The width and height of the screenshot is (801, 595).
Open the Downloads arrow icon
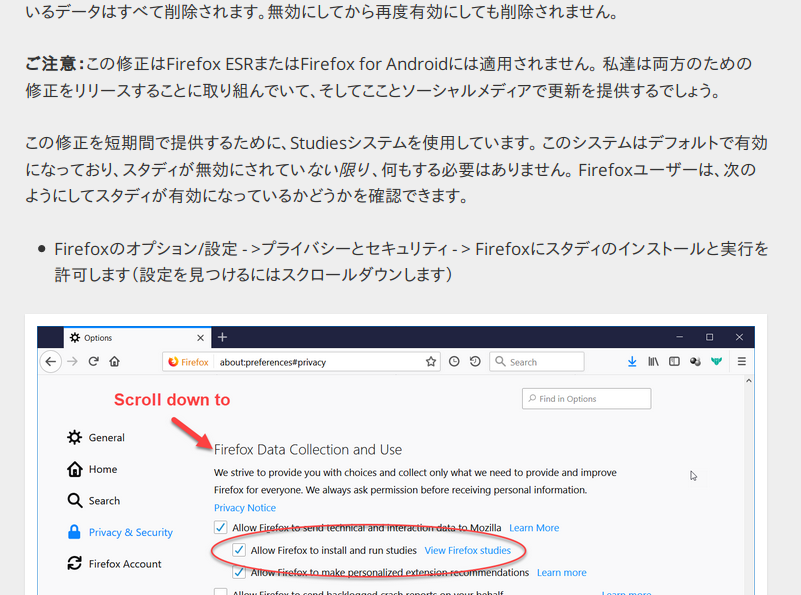(632, 362)
